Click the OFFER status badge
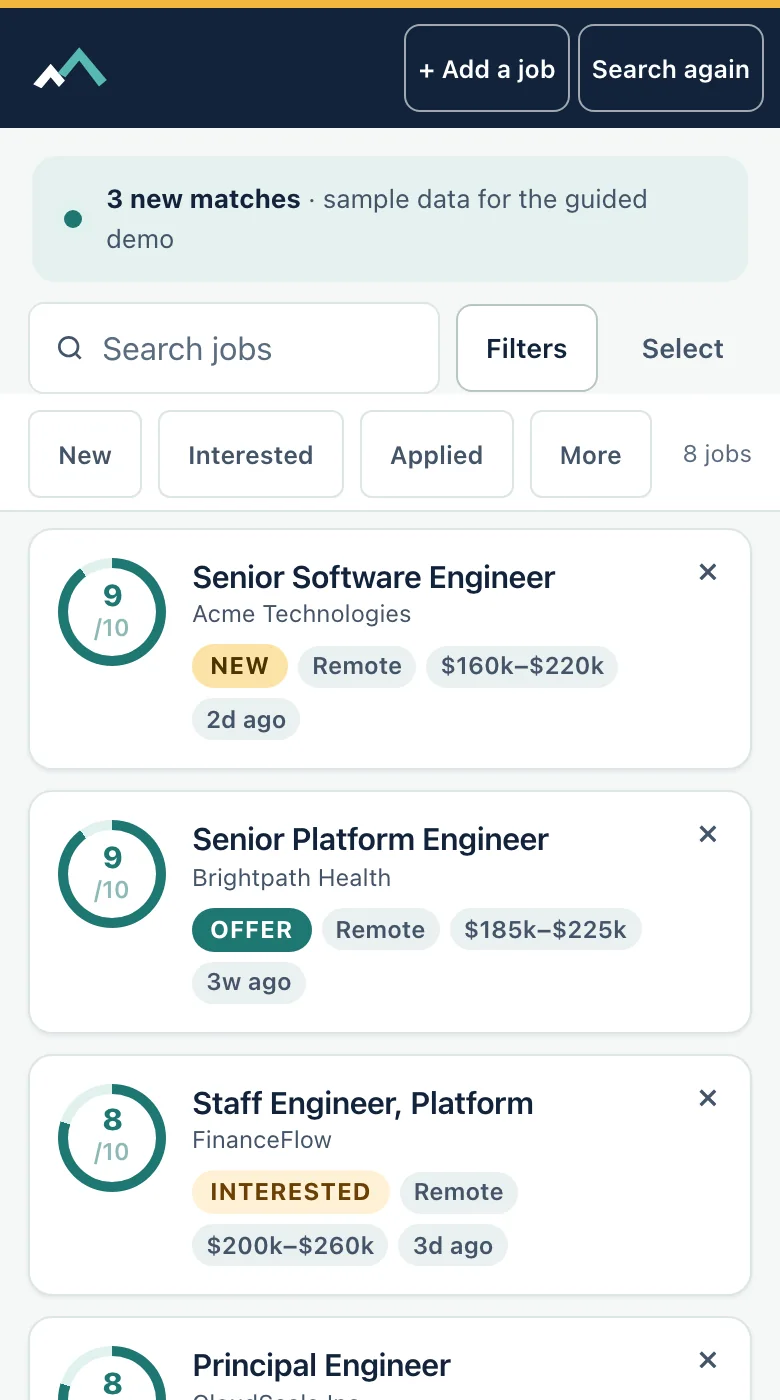The width and height of the screenshot is (780, 1400). (x=252, y=930)
